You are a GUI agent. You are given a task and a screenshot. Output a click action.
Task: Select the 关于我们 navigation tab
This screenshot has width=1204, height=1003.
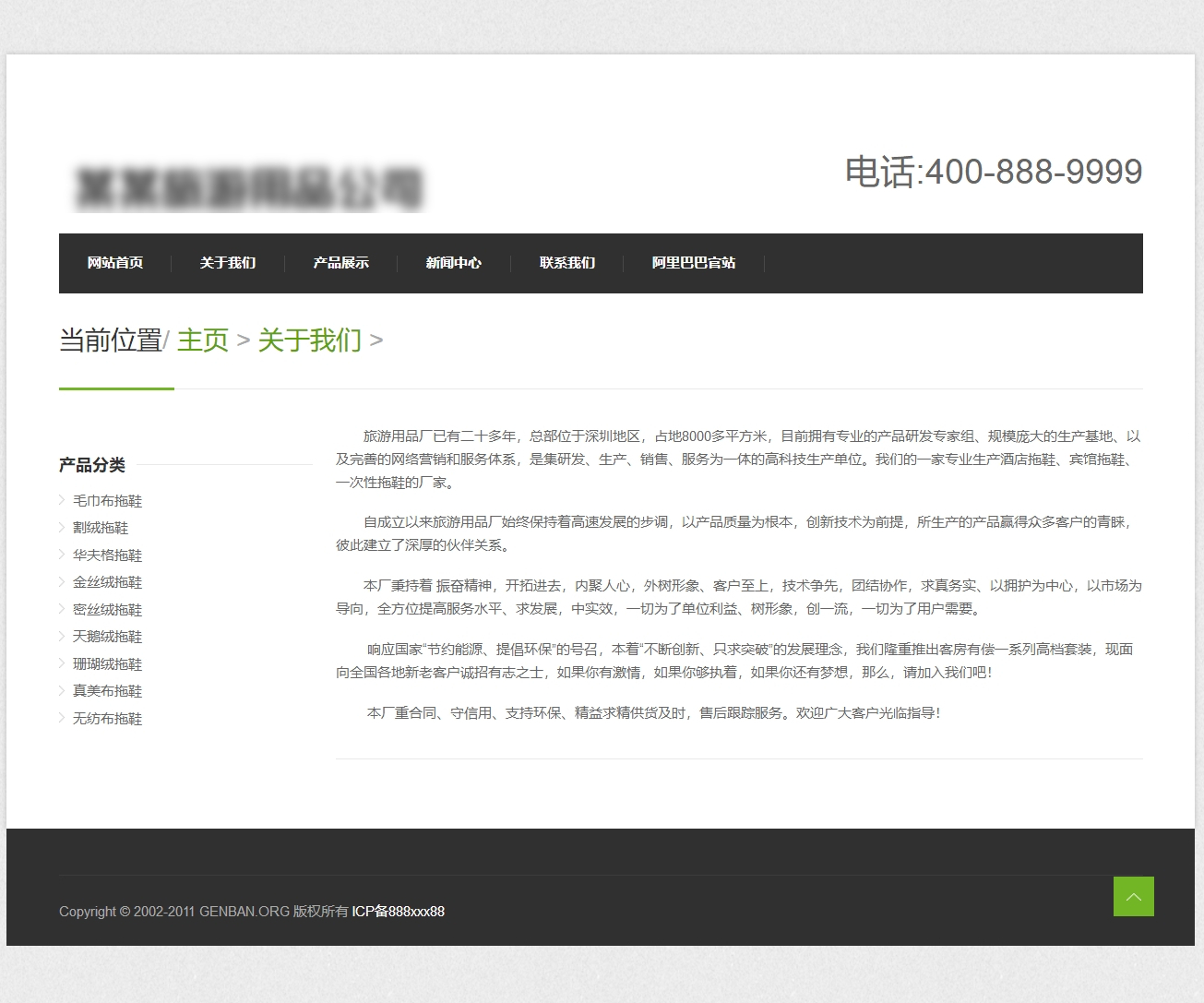[226, 263]
